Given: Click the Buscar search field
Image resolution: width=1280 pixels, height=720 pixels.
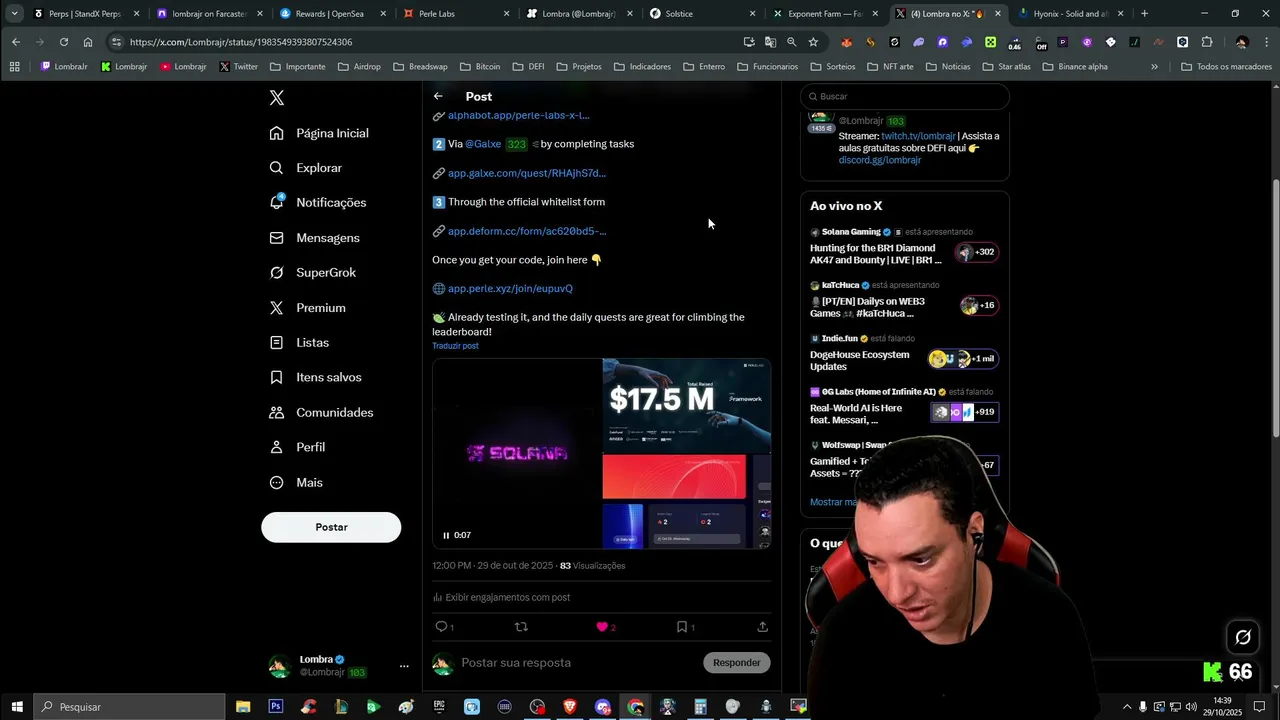Looking at the screenshot, I should pos(905,96).
